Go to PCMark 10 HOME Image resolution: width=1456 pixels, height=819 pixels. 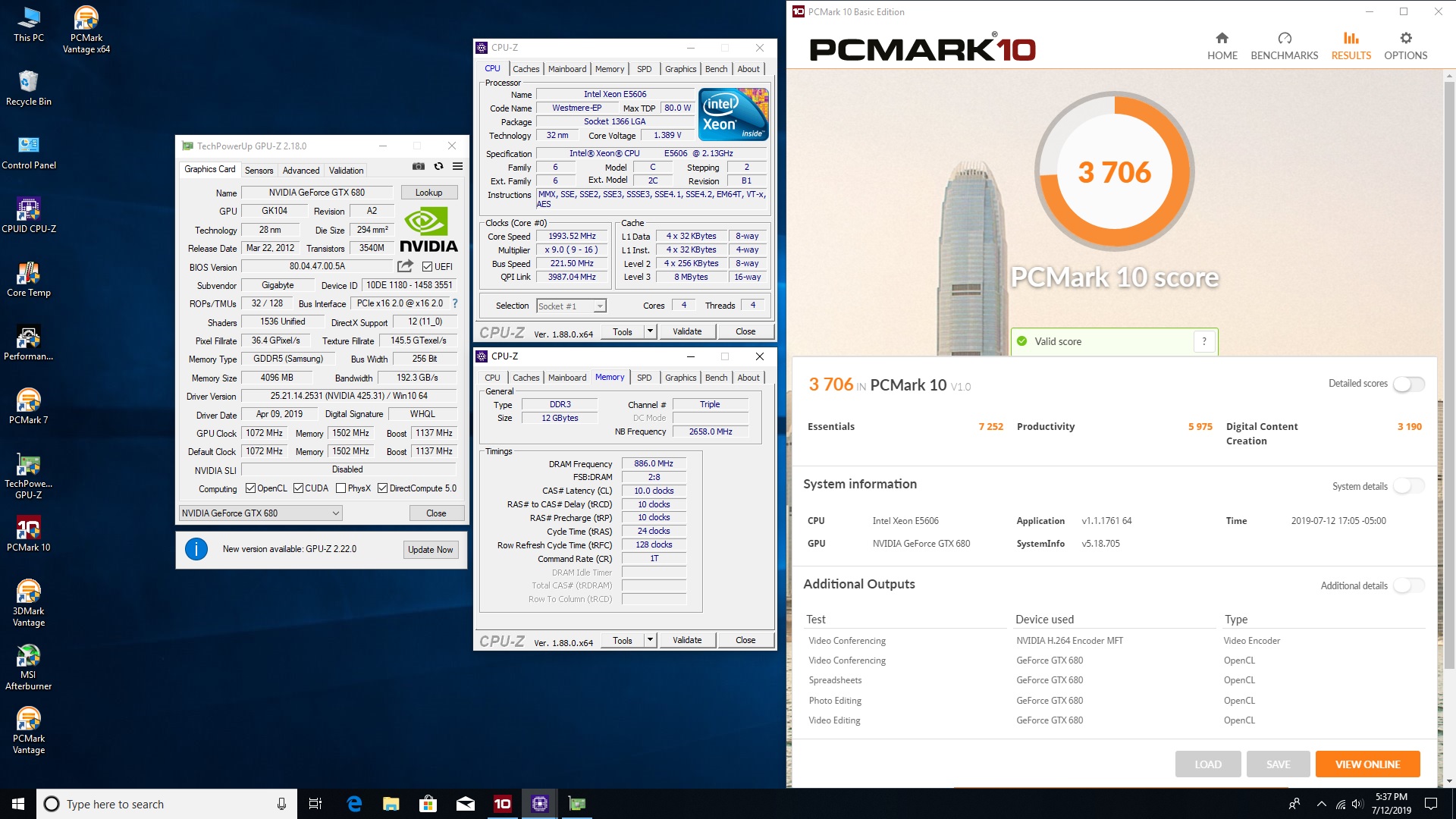[1222, 46]
